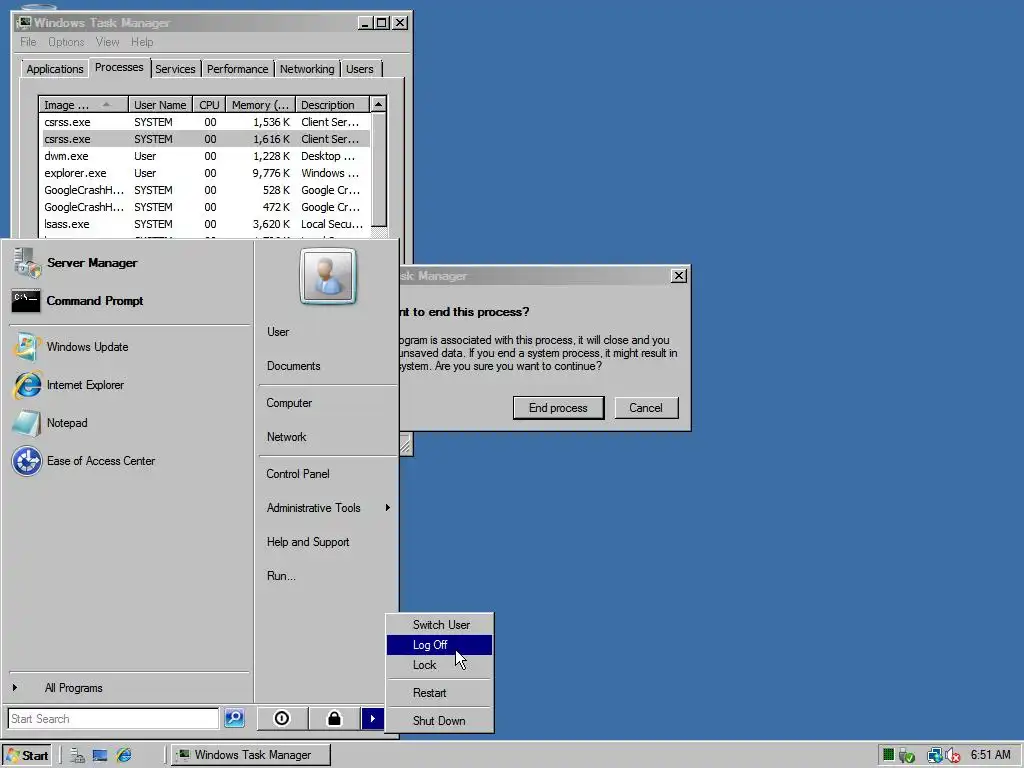Open Ease of Access Center

tap(101, 460)
